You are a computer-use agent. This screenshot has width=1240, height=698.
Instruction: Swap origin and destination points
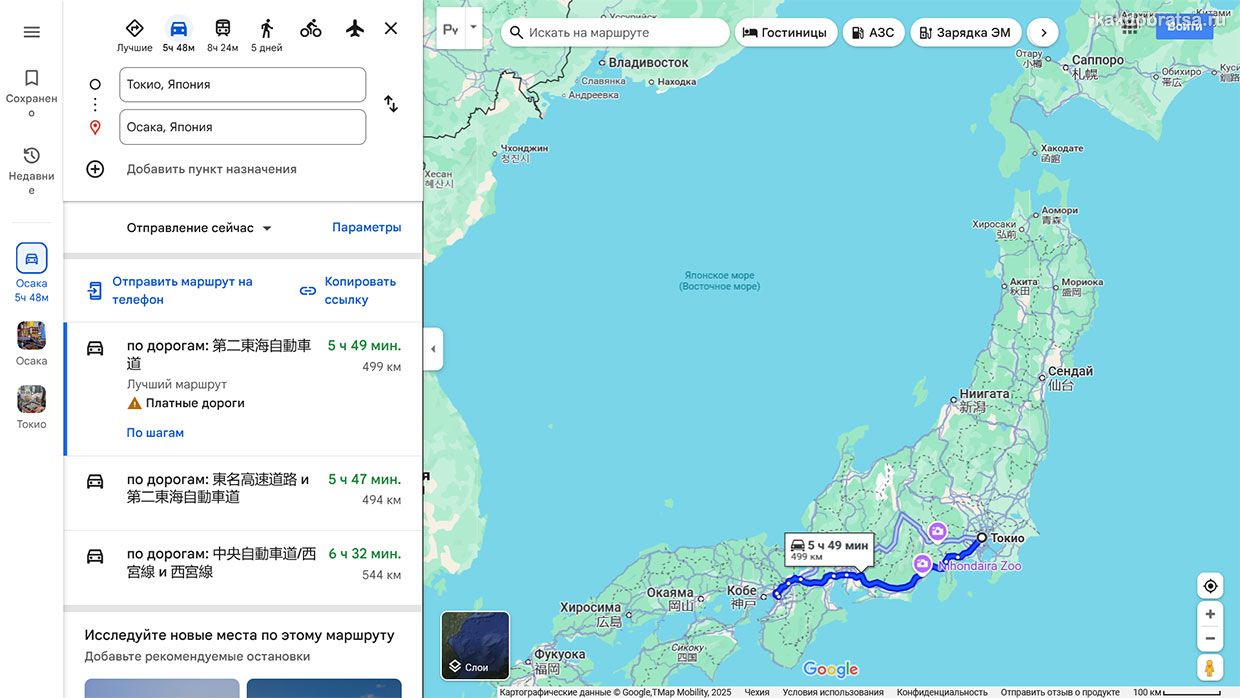391,104
